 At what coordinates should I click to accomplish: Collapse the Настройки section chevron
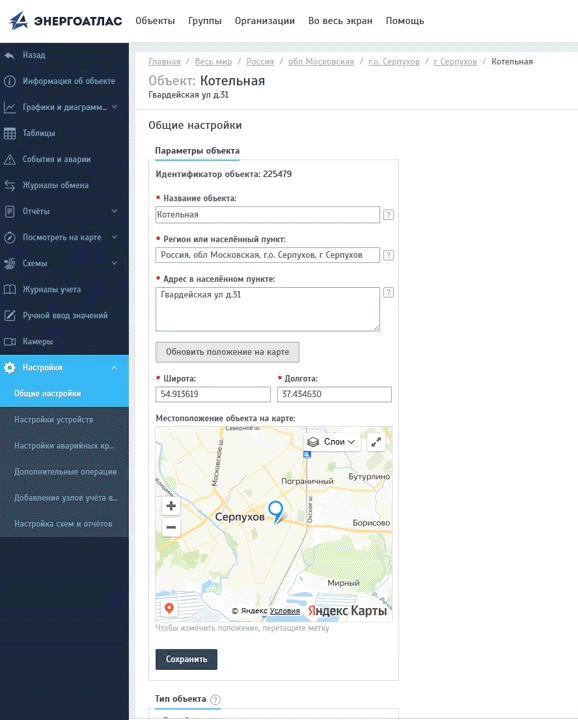[x=114, y=368]
